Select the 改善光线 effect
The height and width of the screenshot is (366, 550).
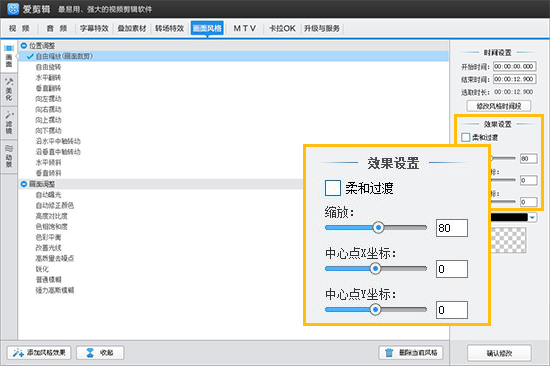coord(48,248)
